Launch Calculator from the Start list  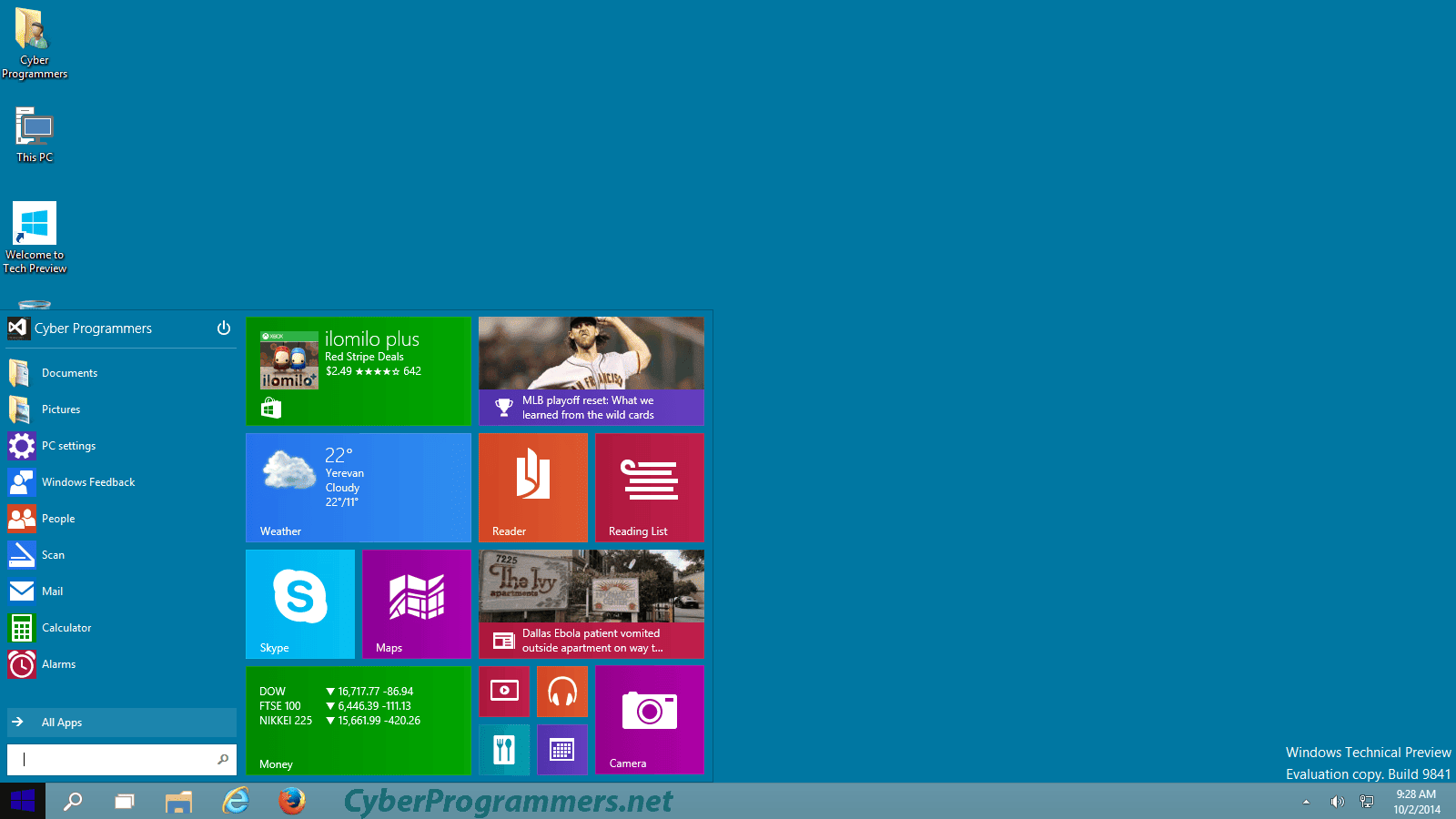point(121,628)
